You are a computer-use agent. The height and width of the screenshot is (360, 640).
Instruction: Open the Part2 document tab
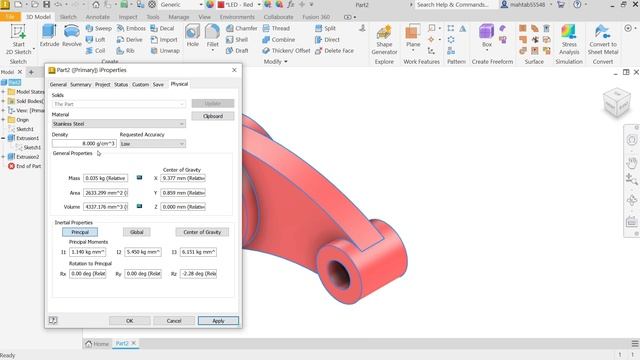pyautogui.click(x=122, y=344)
